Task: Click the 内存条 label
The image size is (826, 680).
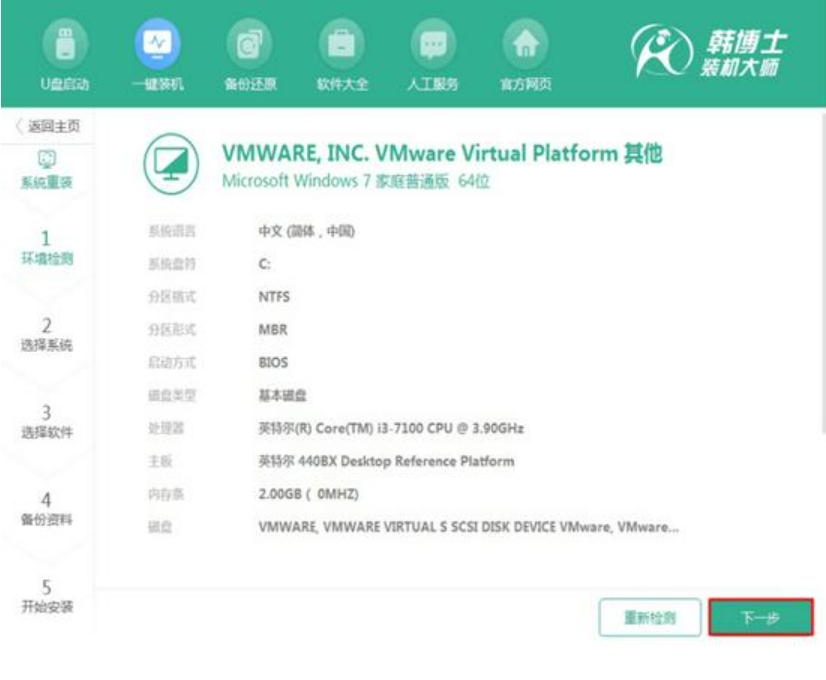Action: (x=166, y=494)
